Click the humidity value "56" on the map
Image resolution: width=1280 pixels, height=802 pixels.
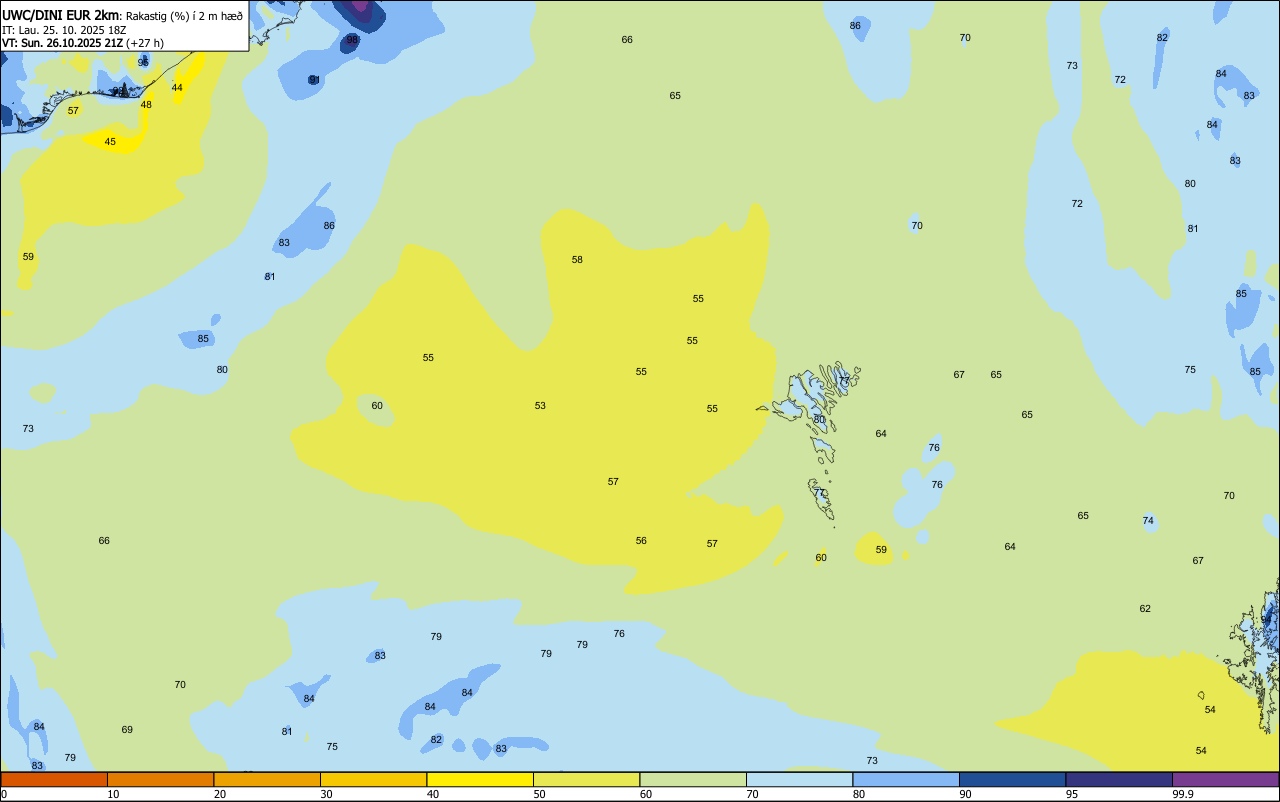point(641,541)
